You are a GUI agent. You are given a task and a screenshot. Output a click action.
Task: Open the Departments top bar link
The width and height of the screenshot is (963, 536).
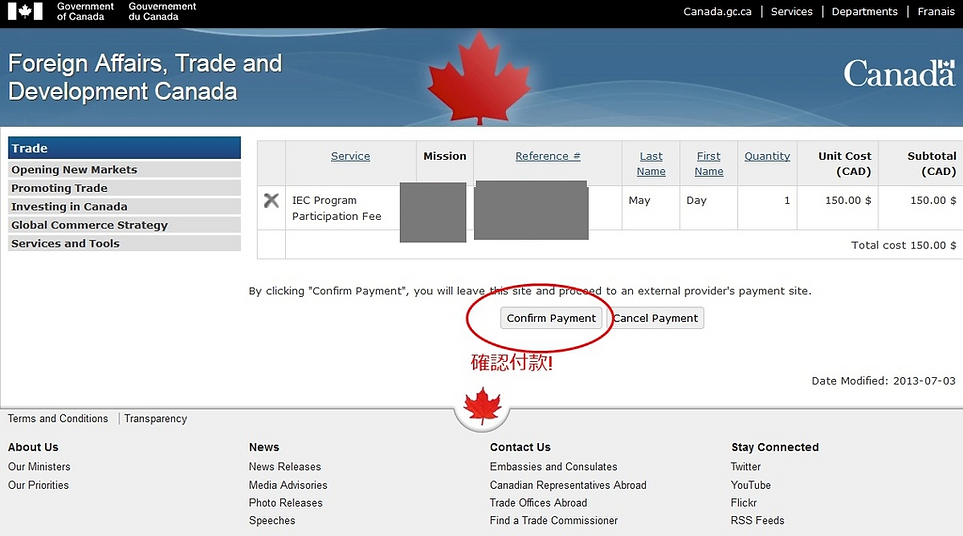pyautogui.click(x=864, y=12)
